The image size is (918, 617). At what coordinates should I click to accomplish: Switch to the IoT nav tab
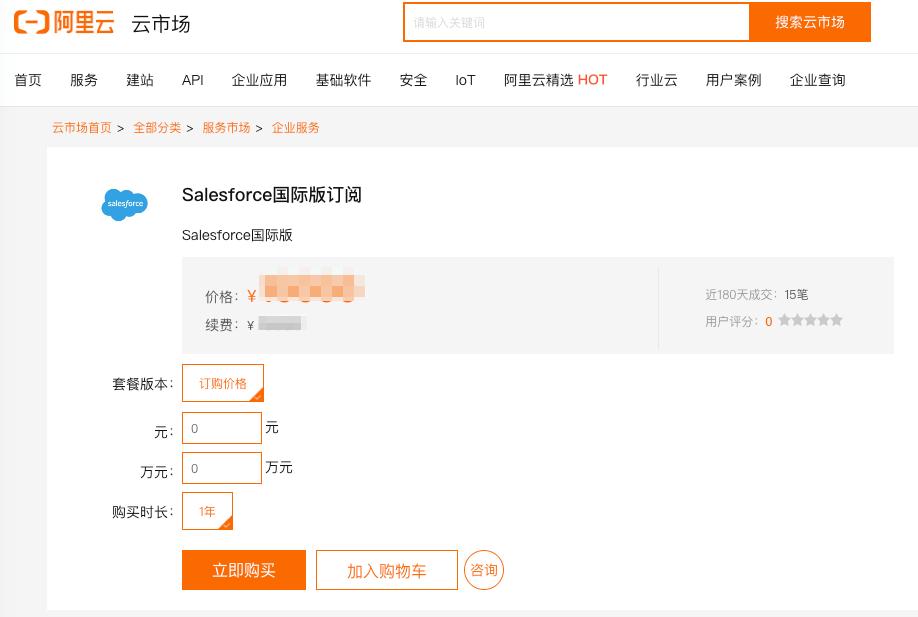click(464, 80)
